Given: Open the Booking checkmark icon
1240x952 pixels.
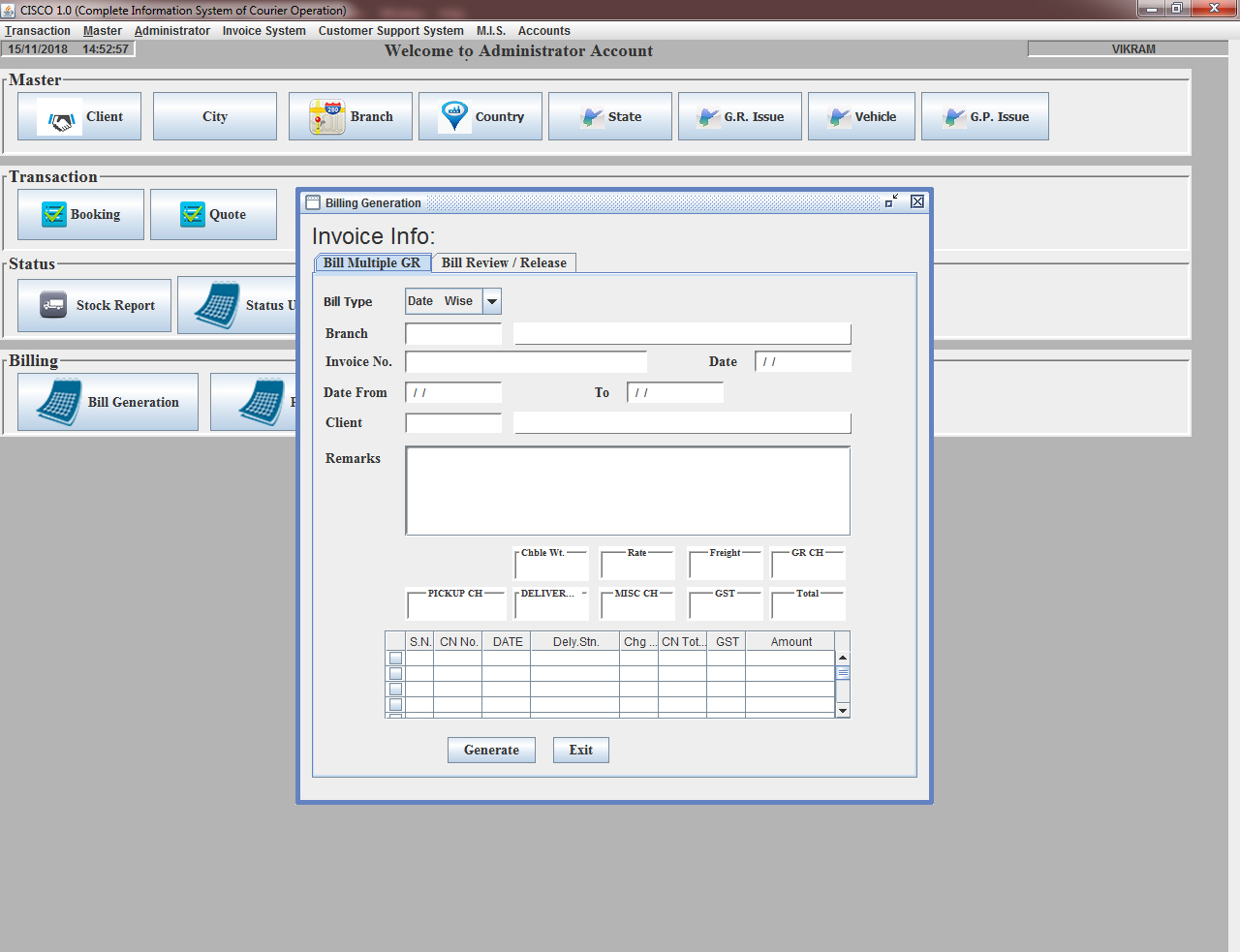Looking at the screenshot, I should (x=54, y=214).
